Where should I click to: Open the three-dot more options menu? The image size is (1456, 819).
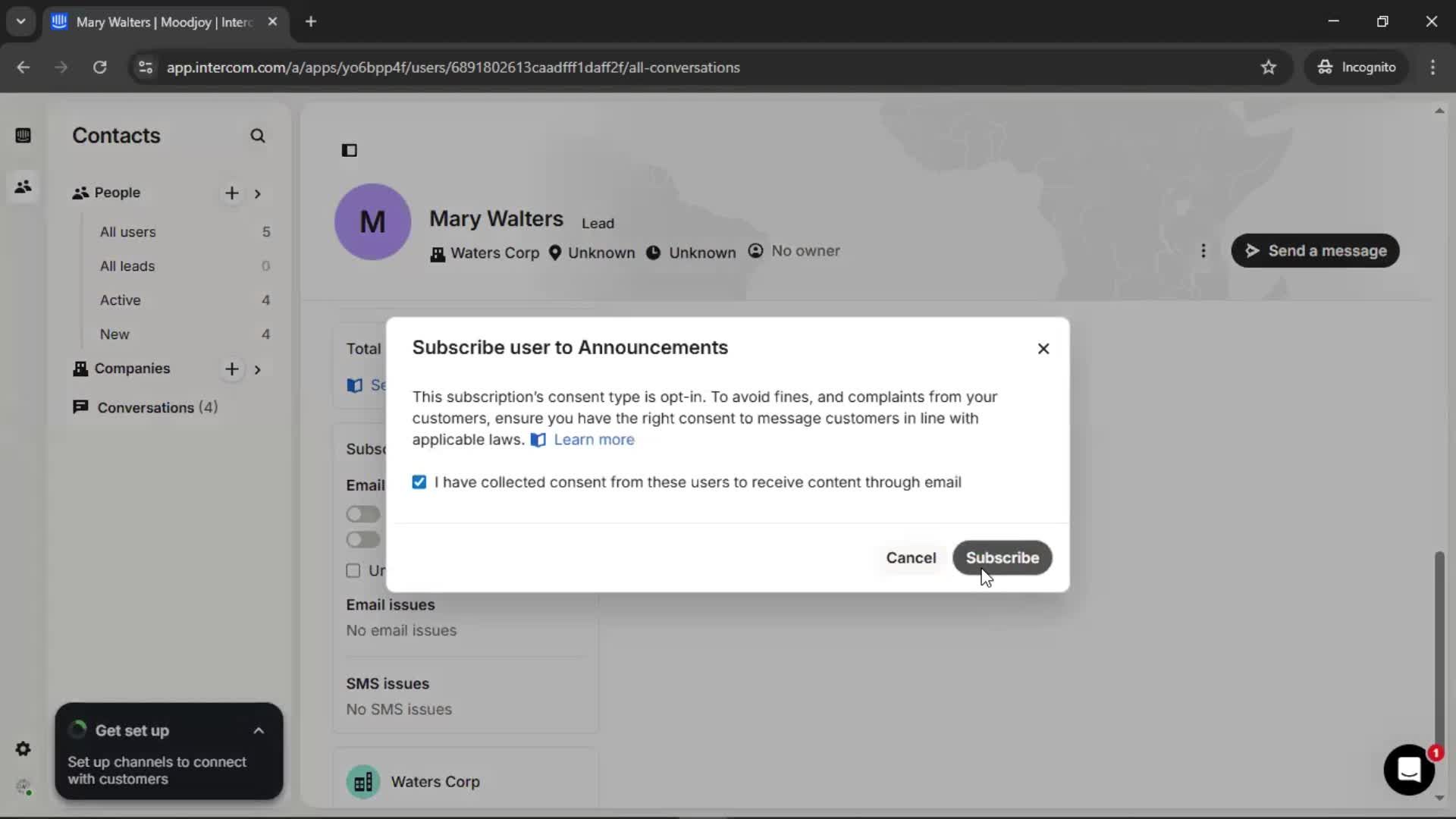pyautogui.click(x=1203, y=251)
